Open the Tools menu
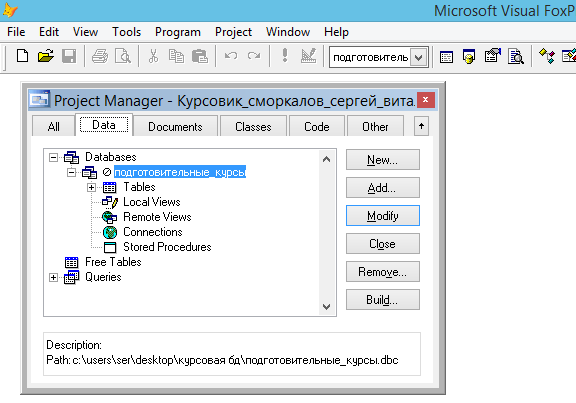This screenshot has height=403, width=576. [126, 32]
